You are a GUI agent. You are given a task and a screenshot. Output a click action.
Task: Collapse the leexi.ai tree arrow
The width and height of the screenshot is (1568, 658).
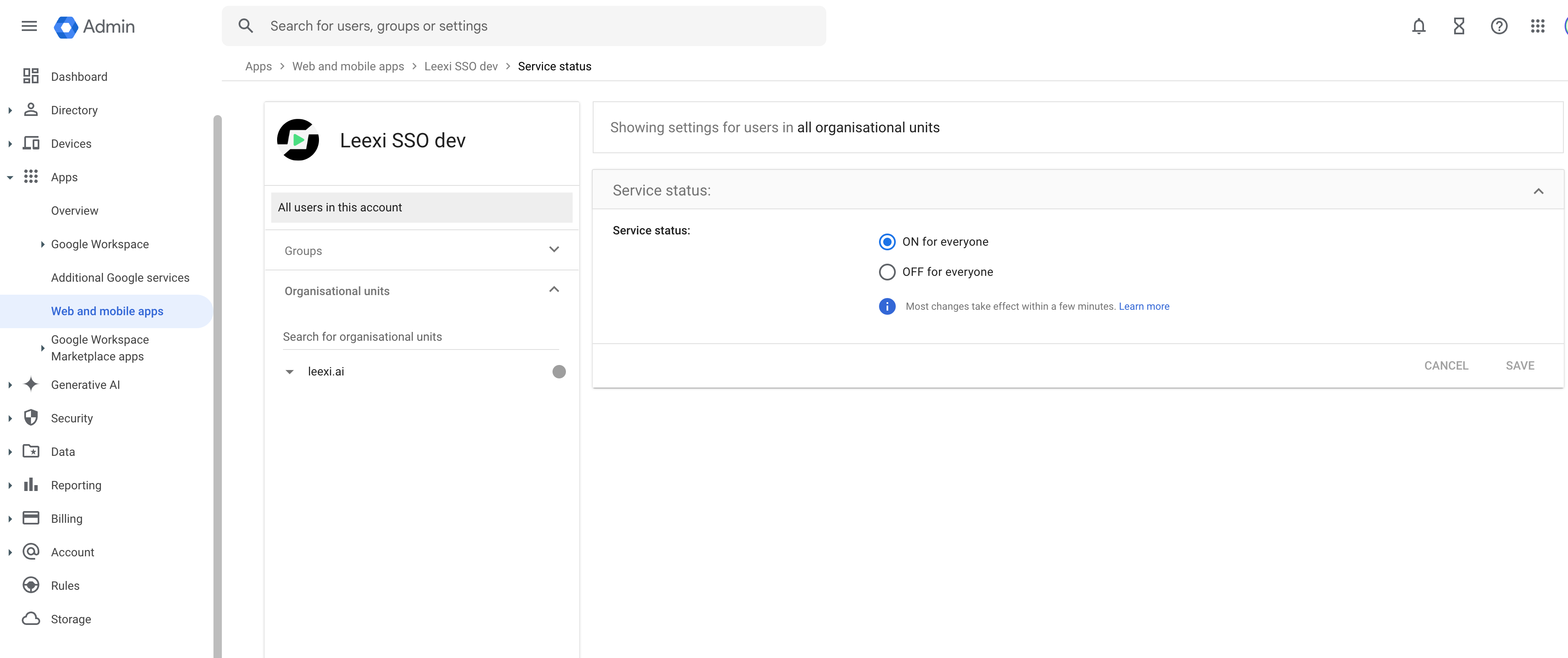click(x=290, y=371)
